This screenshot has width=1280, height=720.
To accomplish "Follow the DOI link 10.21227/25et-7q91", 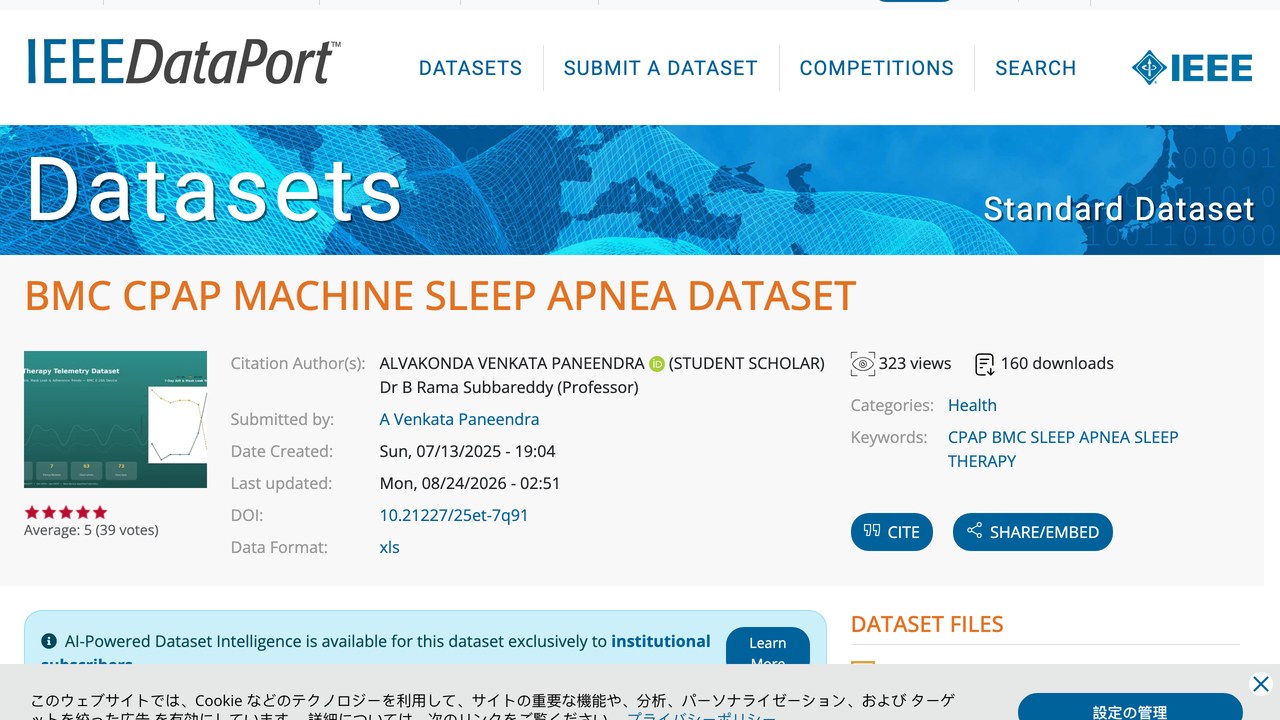I will 454,516.
